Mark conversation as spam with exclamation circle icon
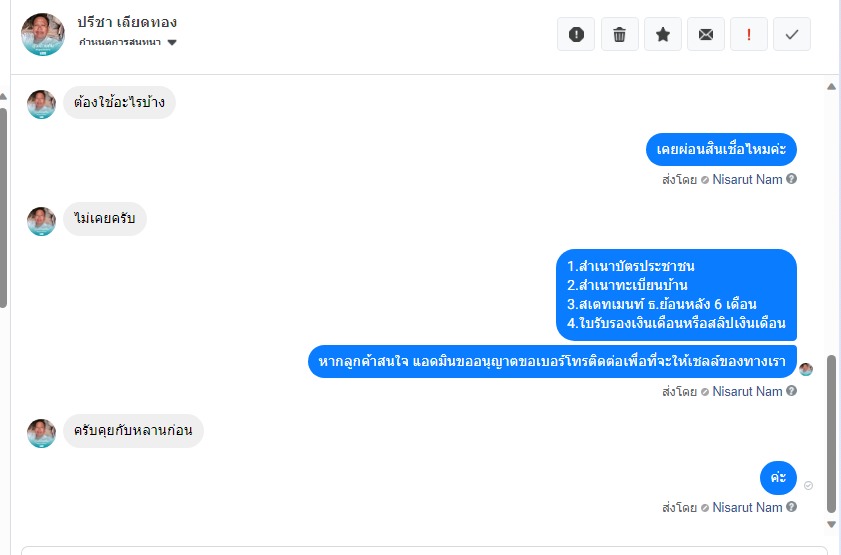Screen dimensions: 841x555 pyautogui.click(x=576, y=34)
